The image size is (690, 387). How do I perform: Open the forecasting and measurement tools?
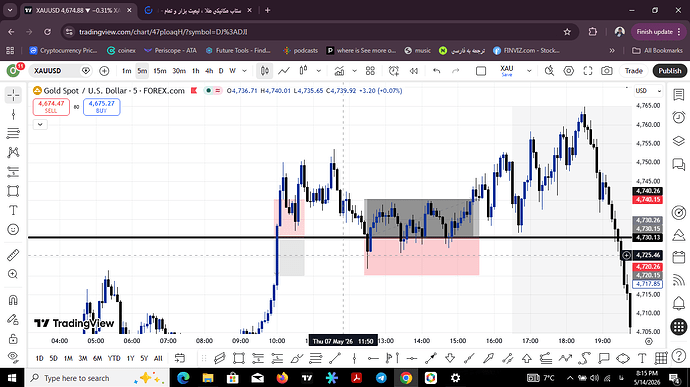click(13, 172)
